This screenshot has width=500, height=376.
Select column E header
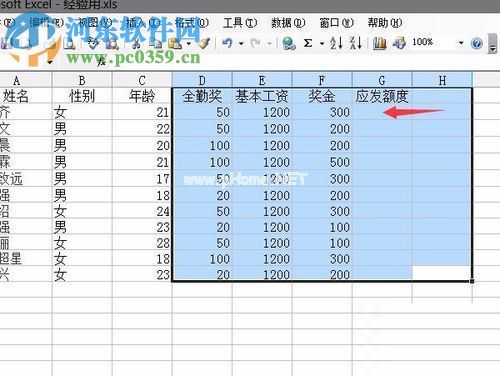click(262, 80)
